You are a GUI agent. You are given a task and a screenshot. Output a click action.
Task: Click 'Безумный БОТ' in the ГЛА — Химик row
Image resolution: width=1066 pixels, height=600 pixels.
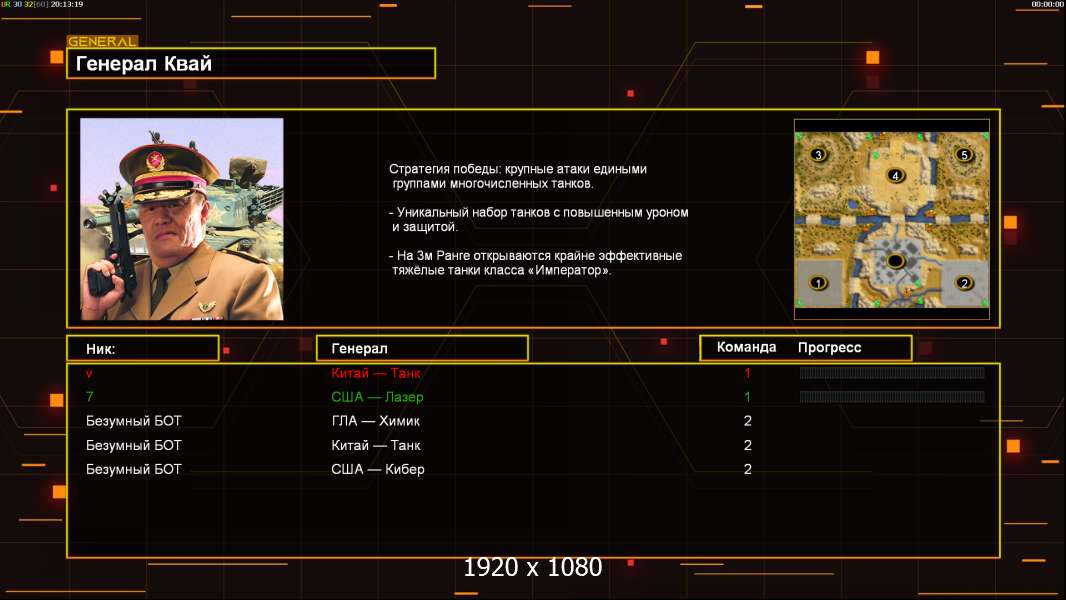[134, 421]
